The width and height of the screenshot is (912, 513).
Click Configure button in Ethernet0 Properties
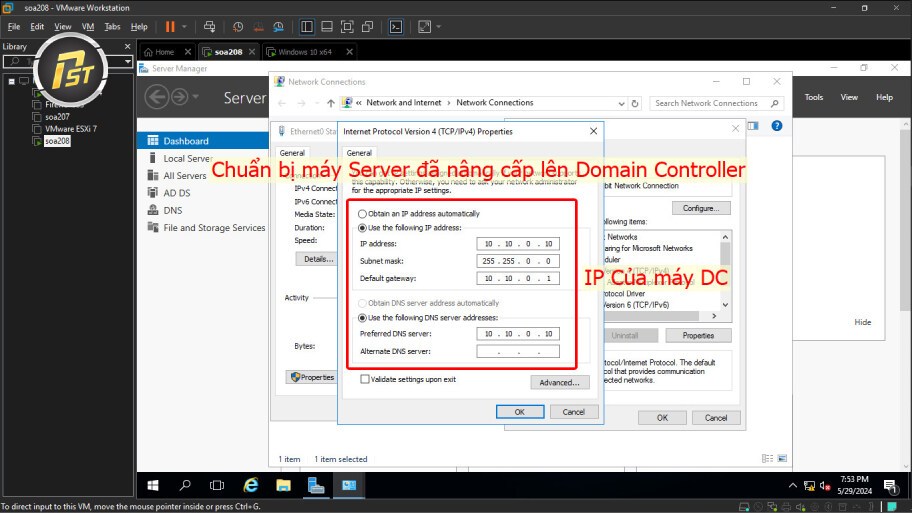coord(701,208)
